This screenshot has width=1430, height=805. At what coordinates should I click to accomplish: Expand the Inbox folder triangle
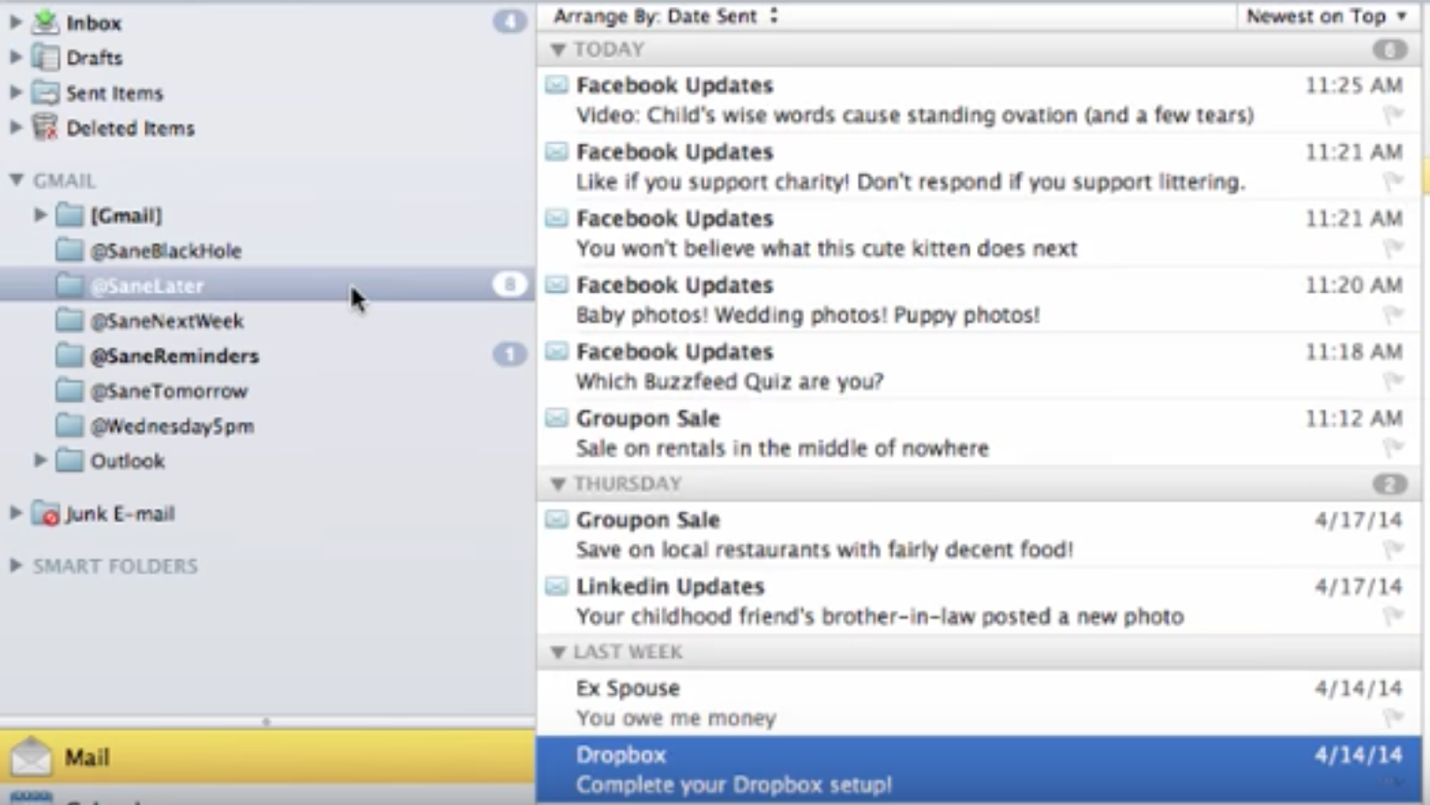[16, 22]
